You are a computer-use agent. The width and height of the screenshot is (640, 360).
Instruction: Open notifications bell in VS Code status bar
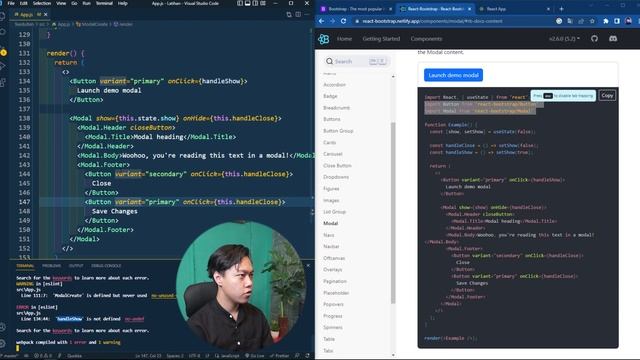pyautogui.click(x=307, y=356)
